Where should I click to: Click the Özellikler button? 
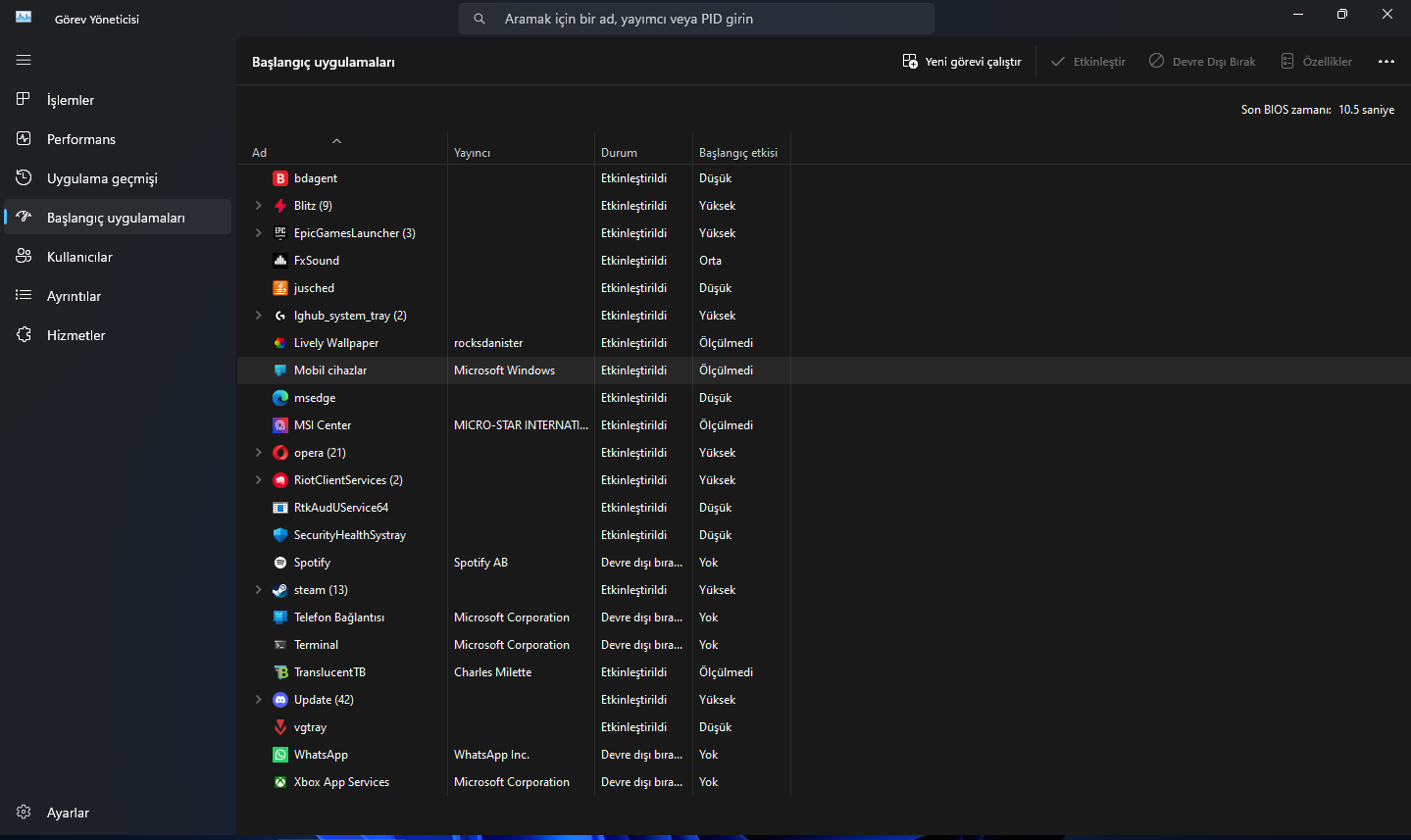1316,61
